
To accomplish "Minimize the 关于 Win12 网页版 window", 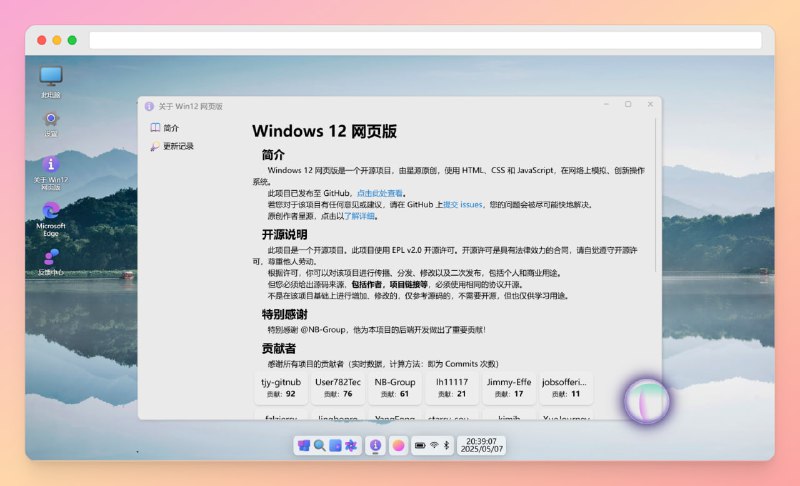I will 606,104.
